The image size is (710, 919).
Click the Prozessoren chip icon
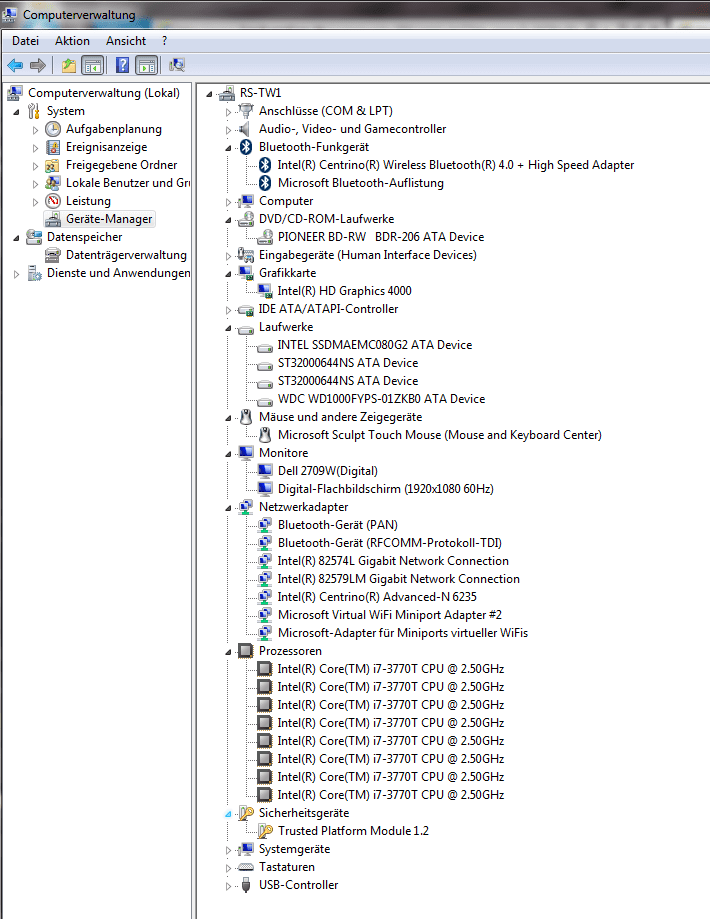coord(246,651)
